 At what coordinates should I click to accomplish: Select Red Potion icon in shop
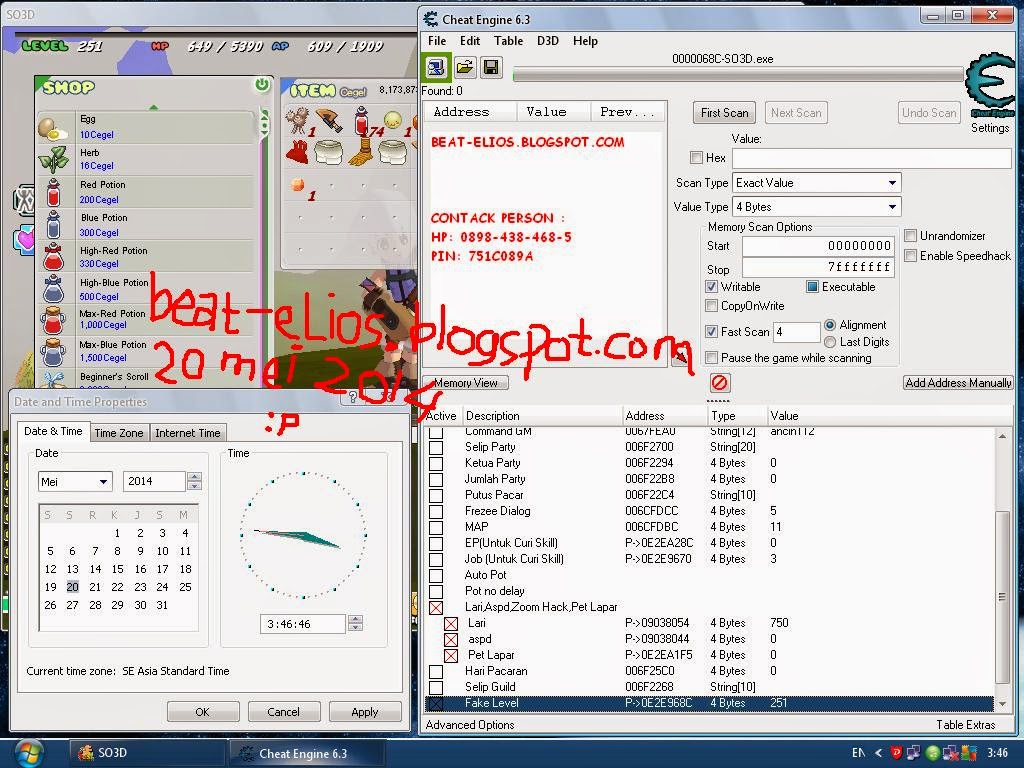pyautogui.click(x=54, y=193)
